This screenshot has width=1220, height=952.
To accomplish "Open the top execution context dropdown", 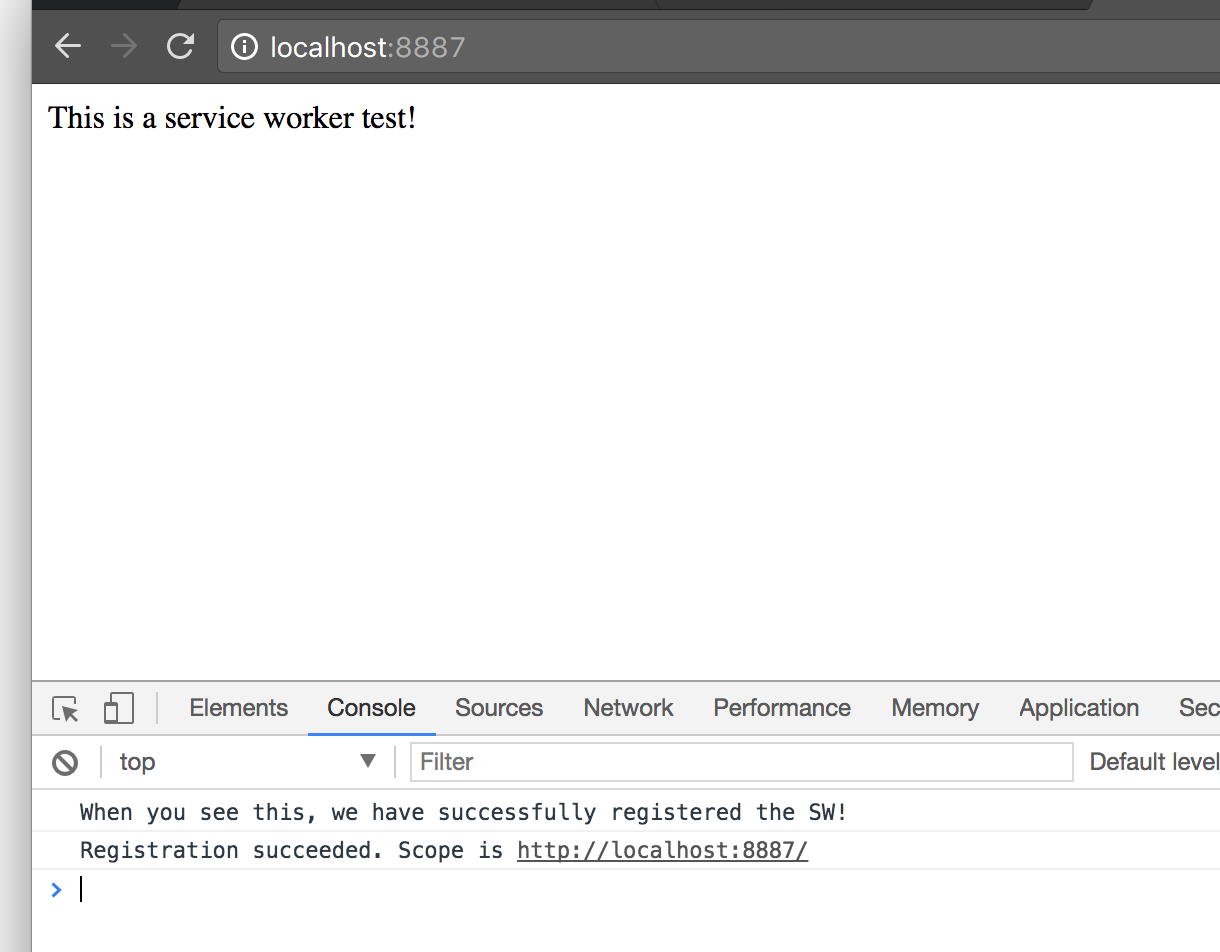I will click(247, 762).
